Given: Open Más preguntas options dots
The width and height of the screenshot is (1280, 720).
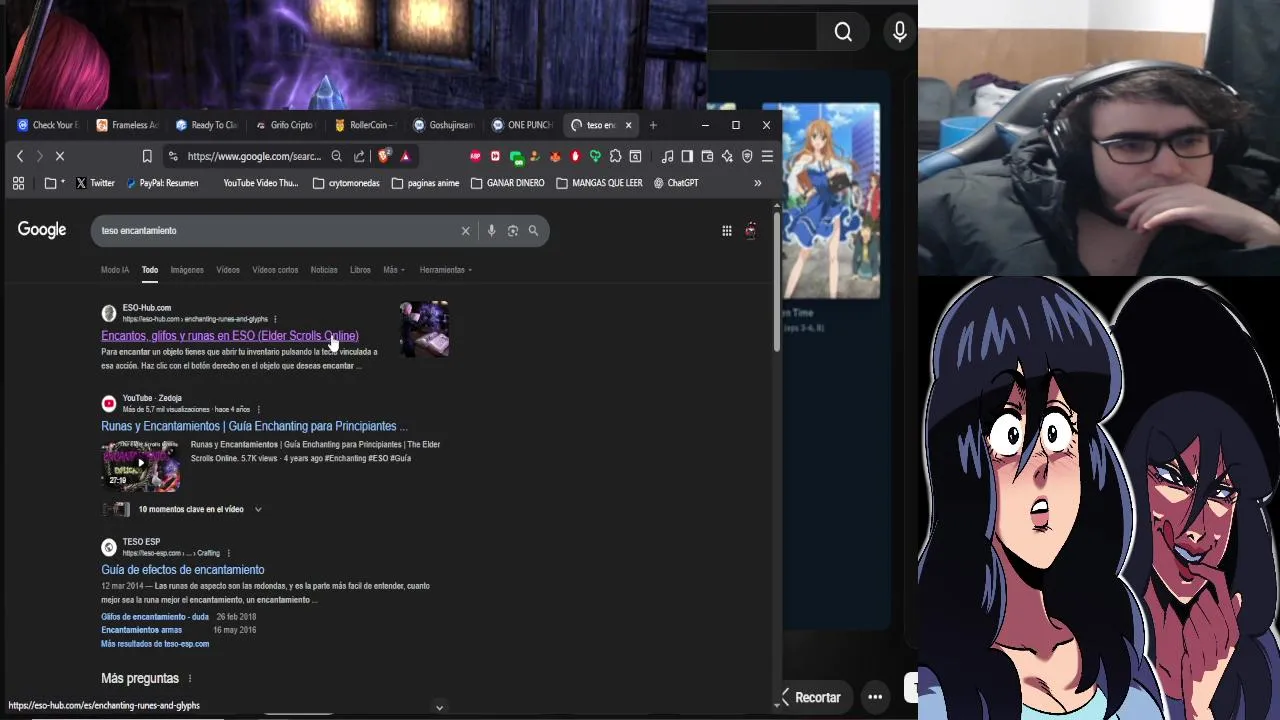Looking at the screenshot, I should 189,679.
